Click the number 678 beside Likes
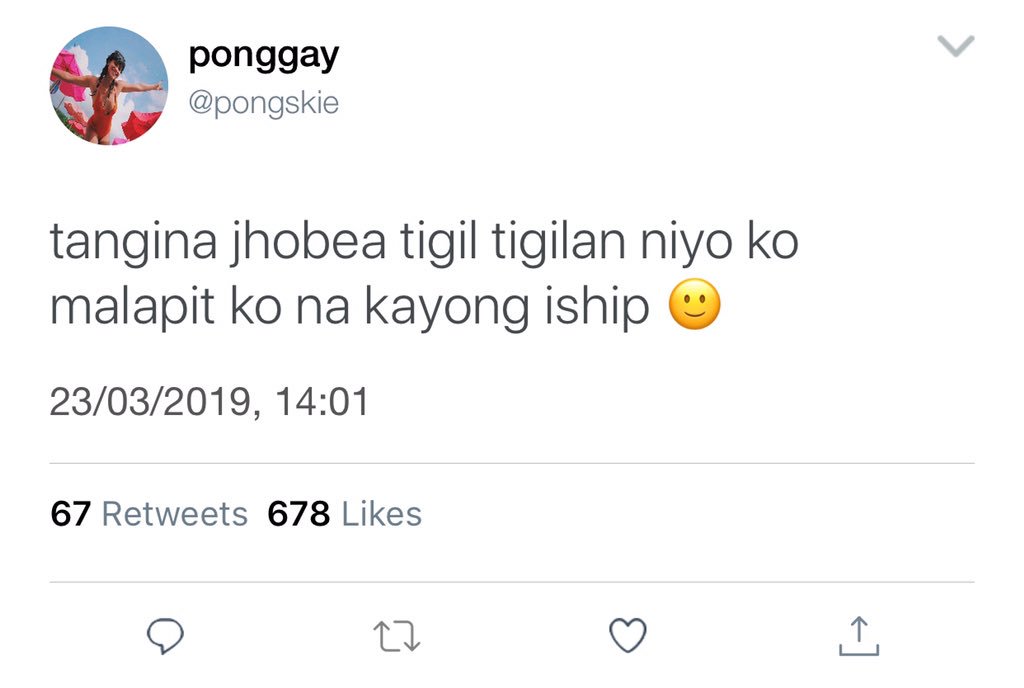 (299, 514)
